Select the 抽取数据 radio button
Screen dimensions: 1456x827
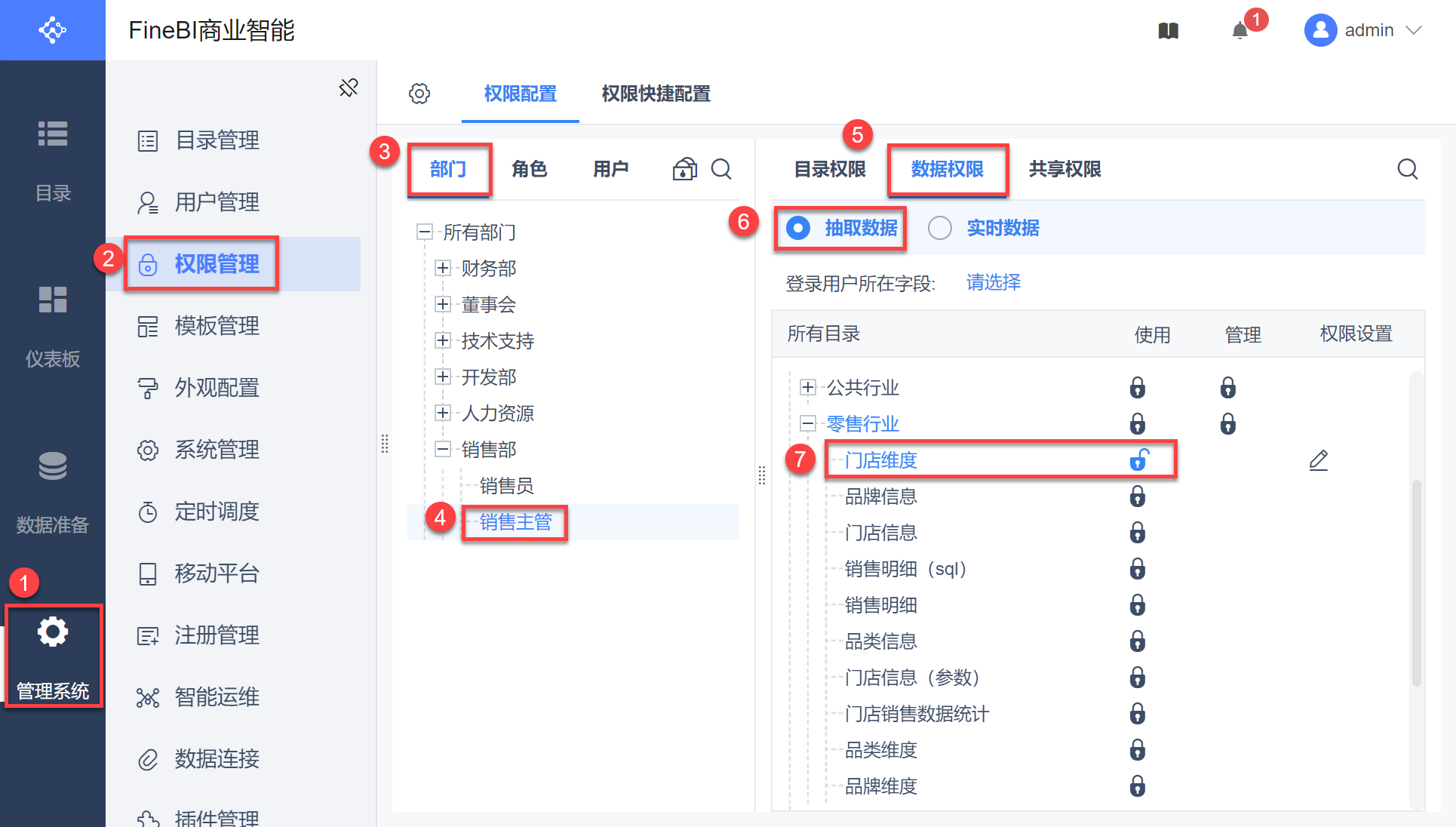click(798, 228)
